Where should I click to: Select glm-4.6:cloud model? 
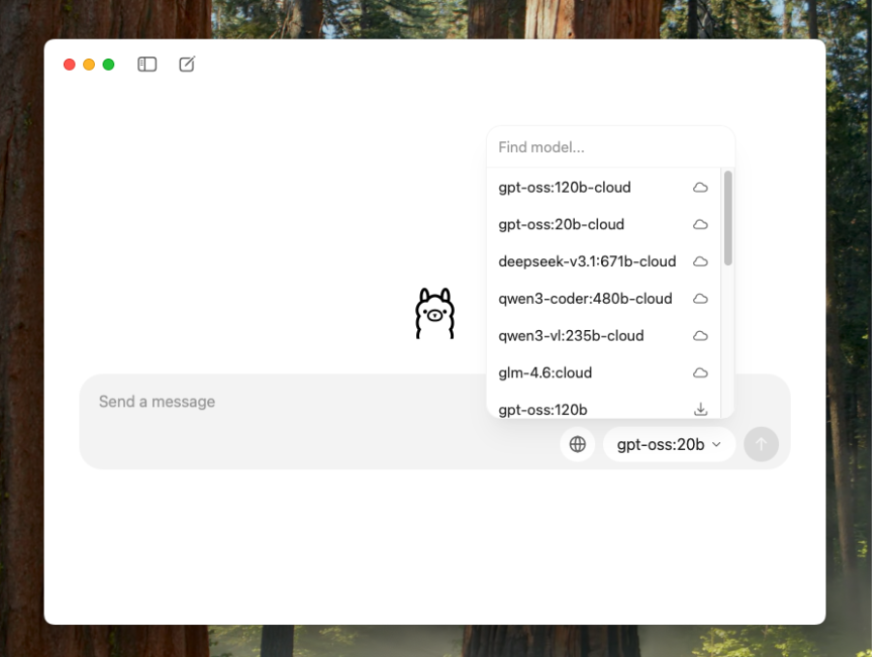coord(545,373)
